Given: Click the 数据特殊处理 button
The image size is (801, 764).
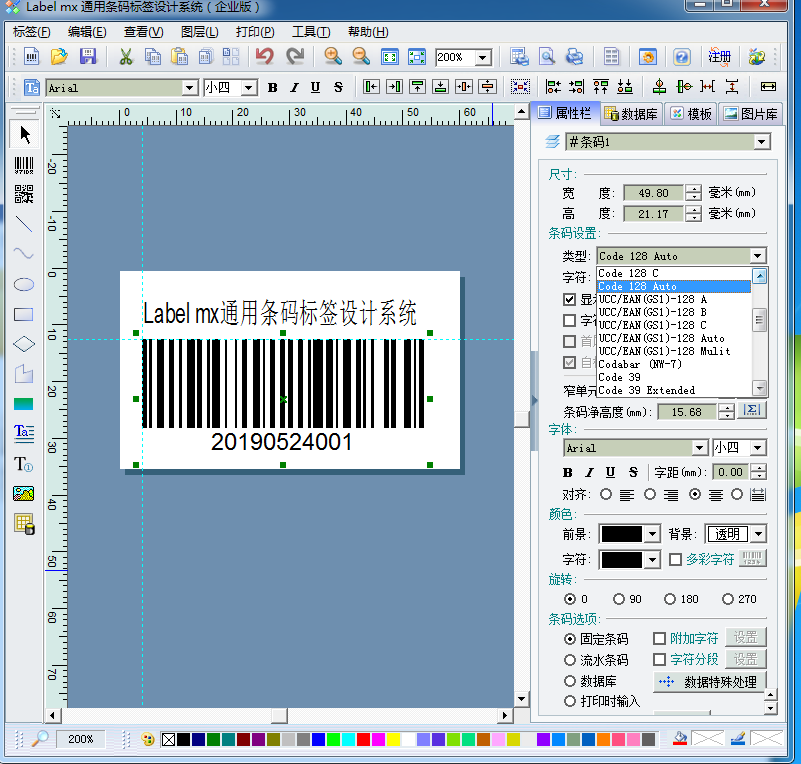Looking at the screenshot, I should [710, 682].
